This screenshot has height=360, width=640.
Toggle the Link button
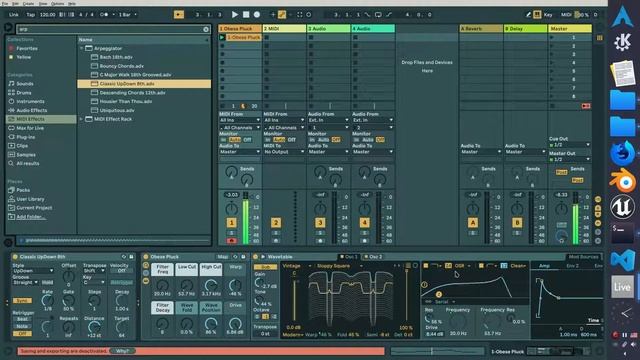pyautogui.click(x=13, y=15)
